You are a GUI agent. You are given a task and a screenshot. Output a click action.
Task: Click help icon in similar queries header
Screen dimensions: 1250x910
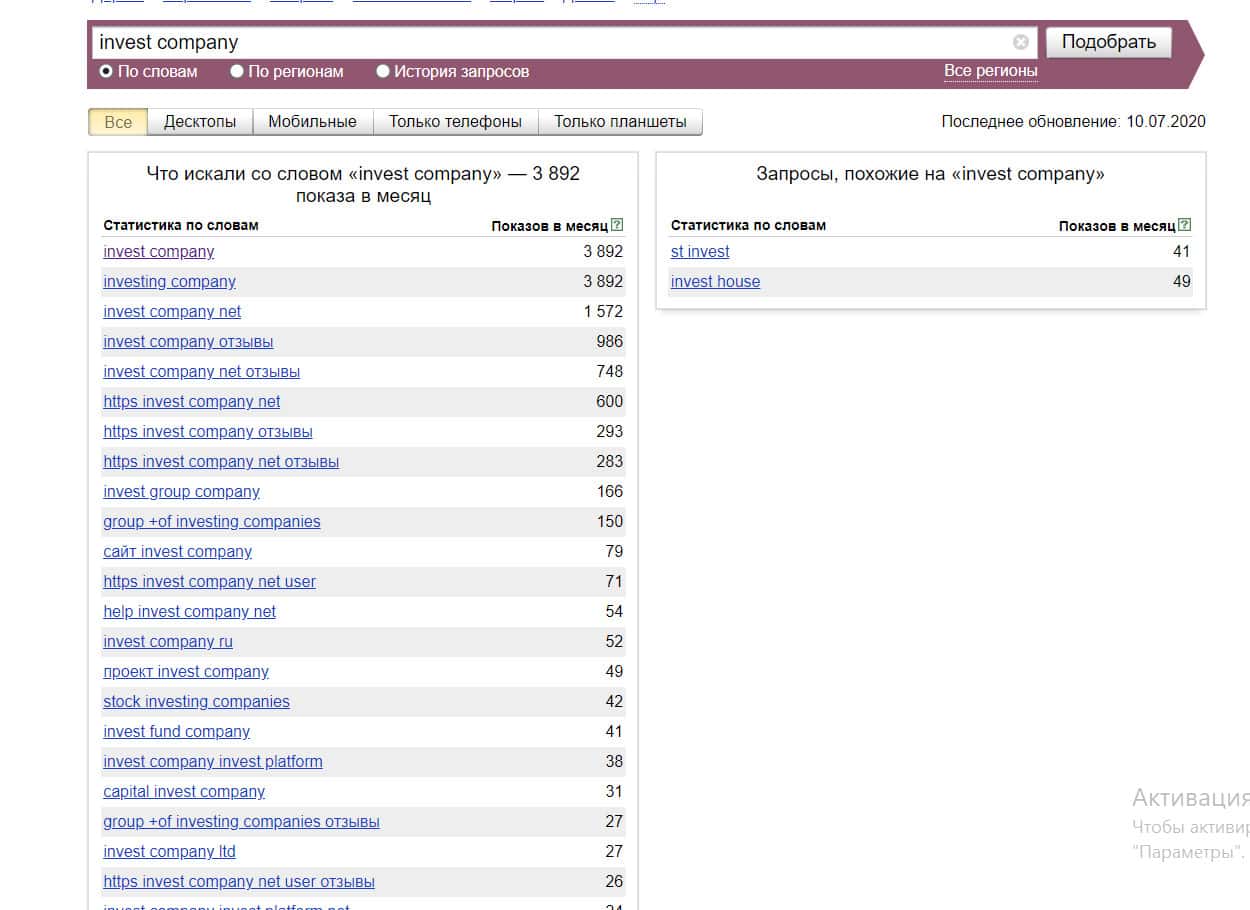pos(1185,225)
